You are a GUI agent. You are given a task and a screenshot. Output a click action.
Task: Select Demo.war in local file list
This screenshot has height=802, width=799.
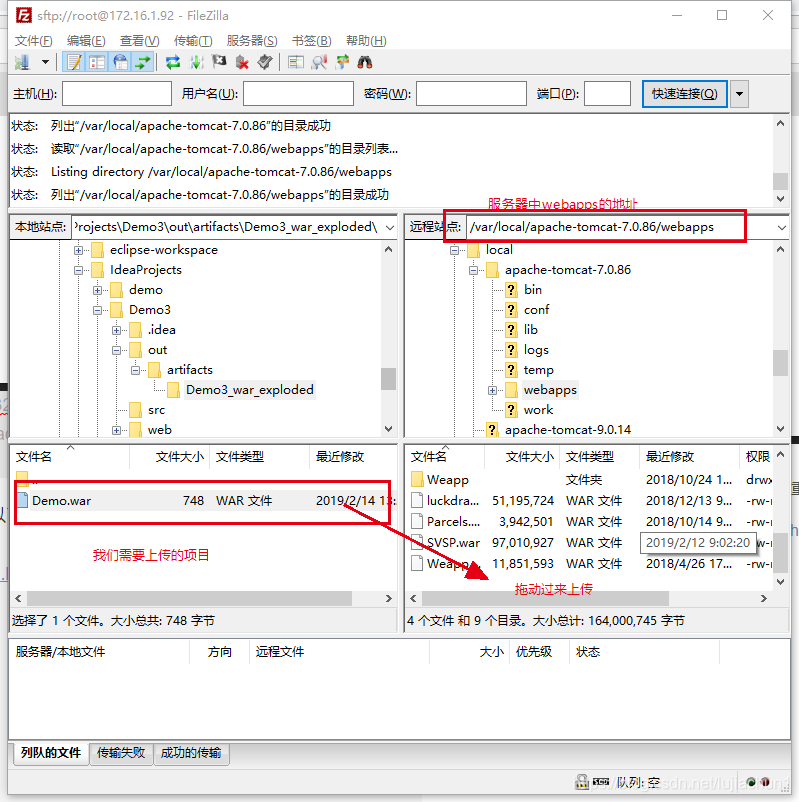(205, 500)
